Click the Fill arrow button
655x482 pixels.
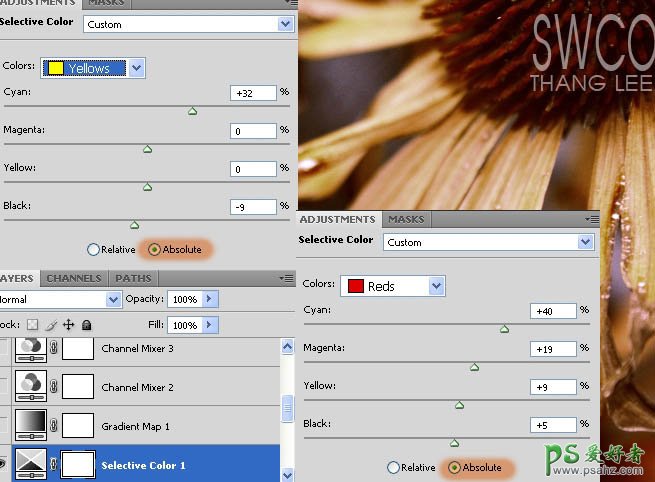(x=209, y=325)
